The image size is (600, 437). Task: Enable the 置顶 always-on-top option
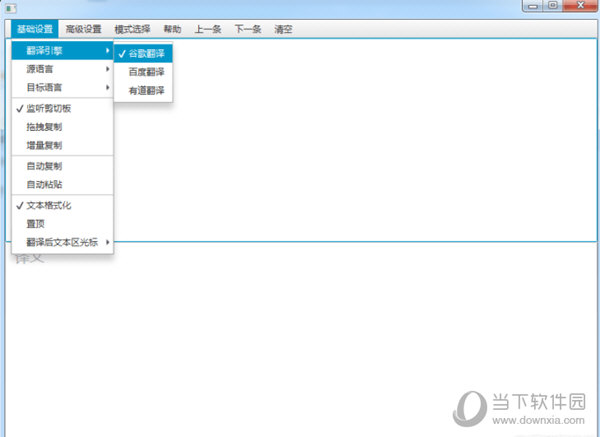point(62,224)
